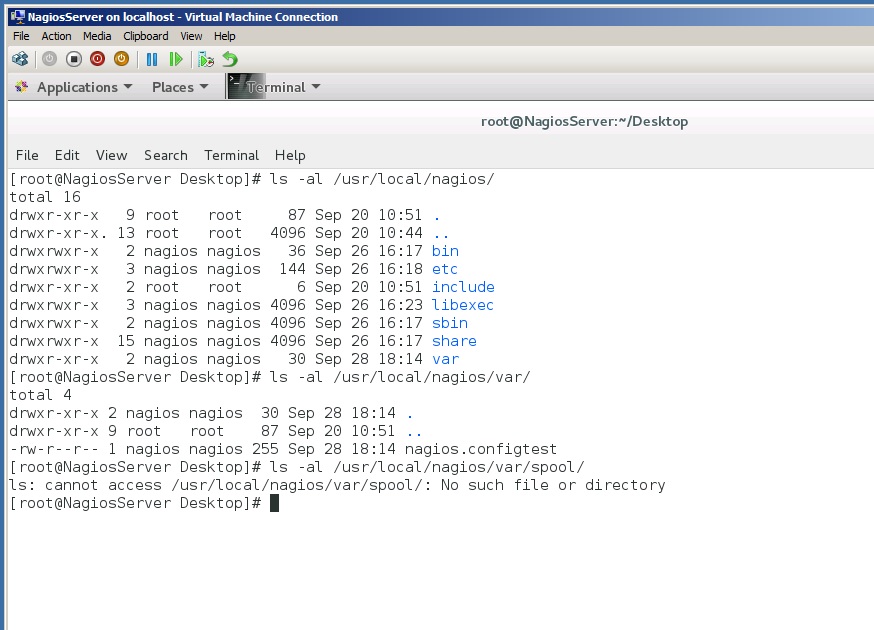Click the orange Save state icon
Viewport: 874px width, 630px height.
122,59
